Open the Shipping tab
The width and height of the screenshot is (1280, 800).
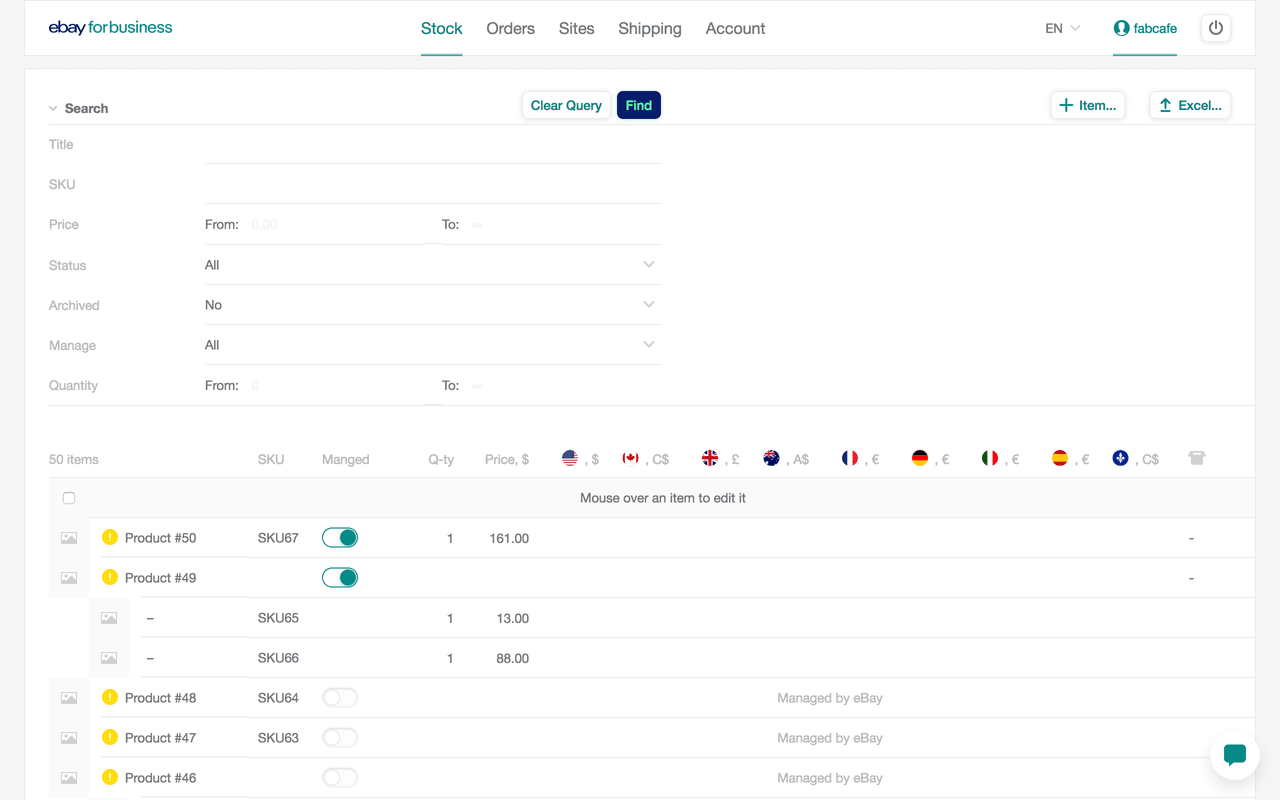tap(649, 28)
